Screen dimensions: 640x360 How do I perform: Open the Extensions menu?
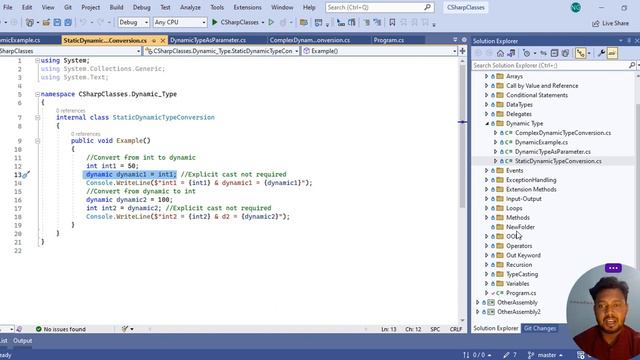tap(247, 7)
